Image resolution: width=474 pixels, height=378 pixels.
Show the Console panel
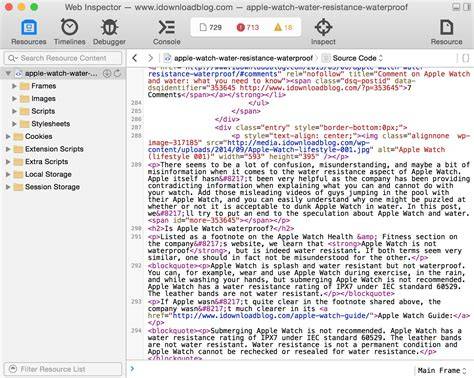(x=166, y=27)
